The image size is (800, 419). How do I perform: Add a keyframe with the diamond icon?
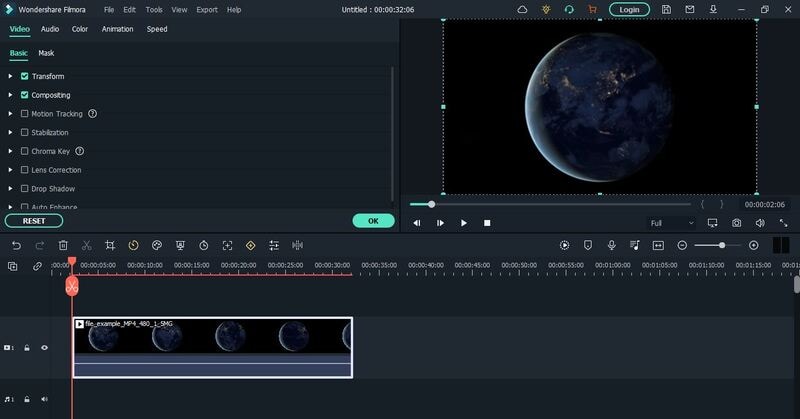click(251, 245)
